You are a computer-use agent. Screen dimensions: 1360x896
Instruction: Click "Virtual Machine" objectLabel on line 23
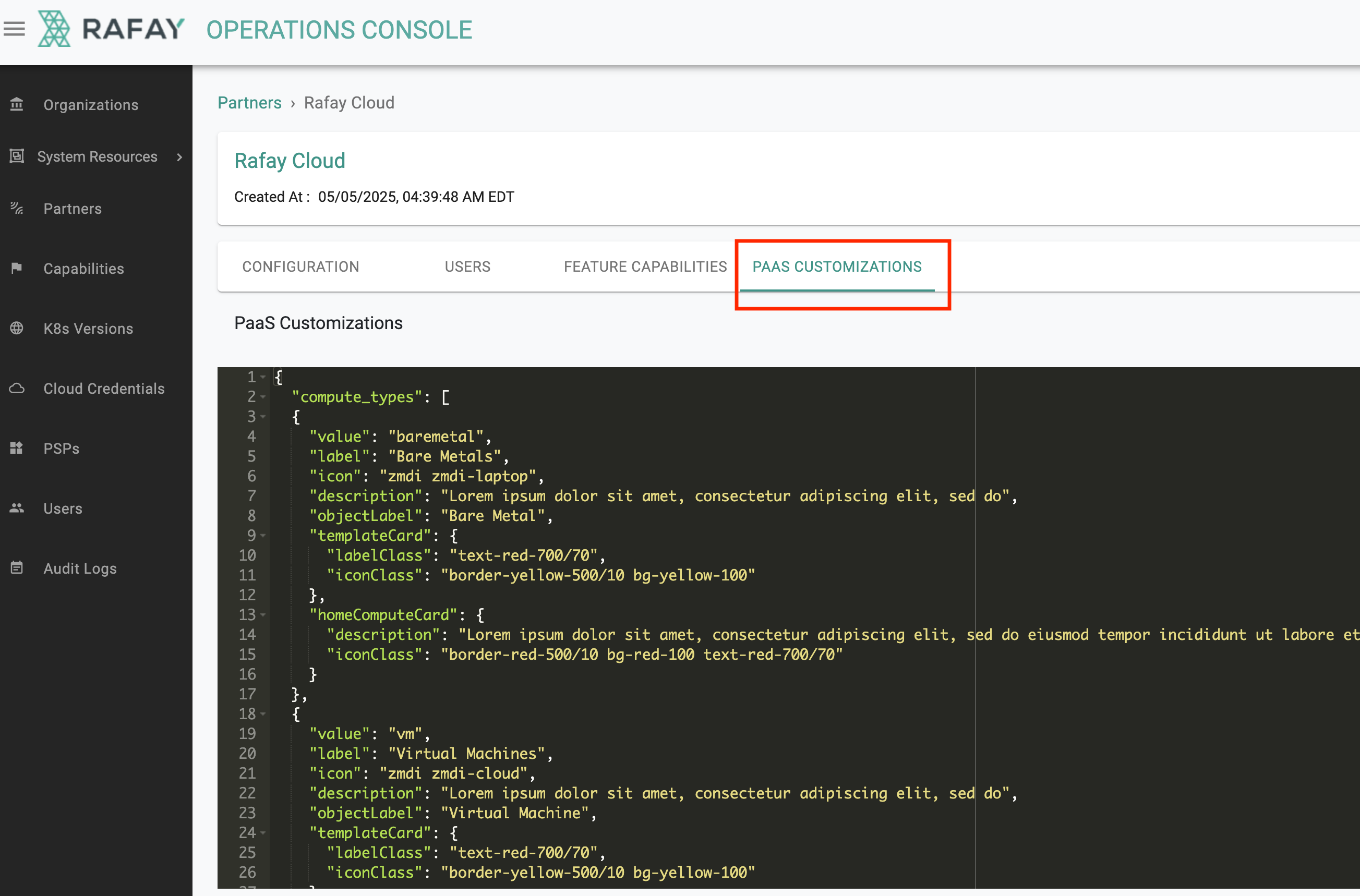(514, 813)
